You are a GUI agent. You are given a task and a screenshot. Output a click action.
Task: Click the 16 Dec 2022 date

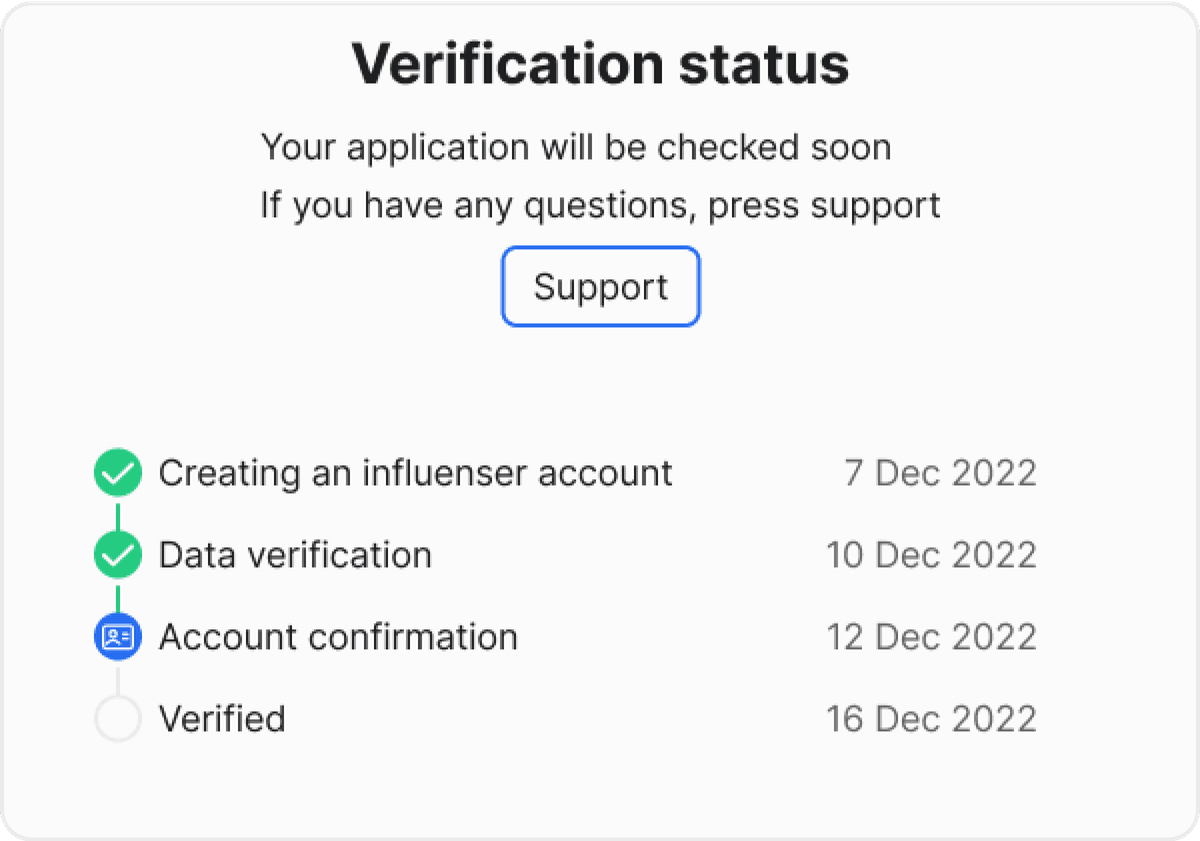pos(931,719)
